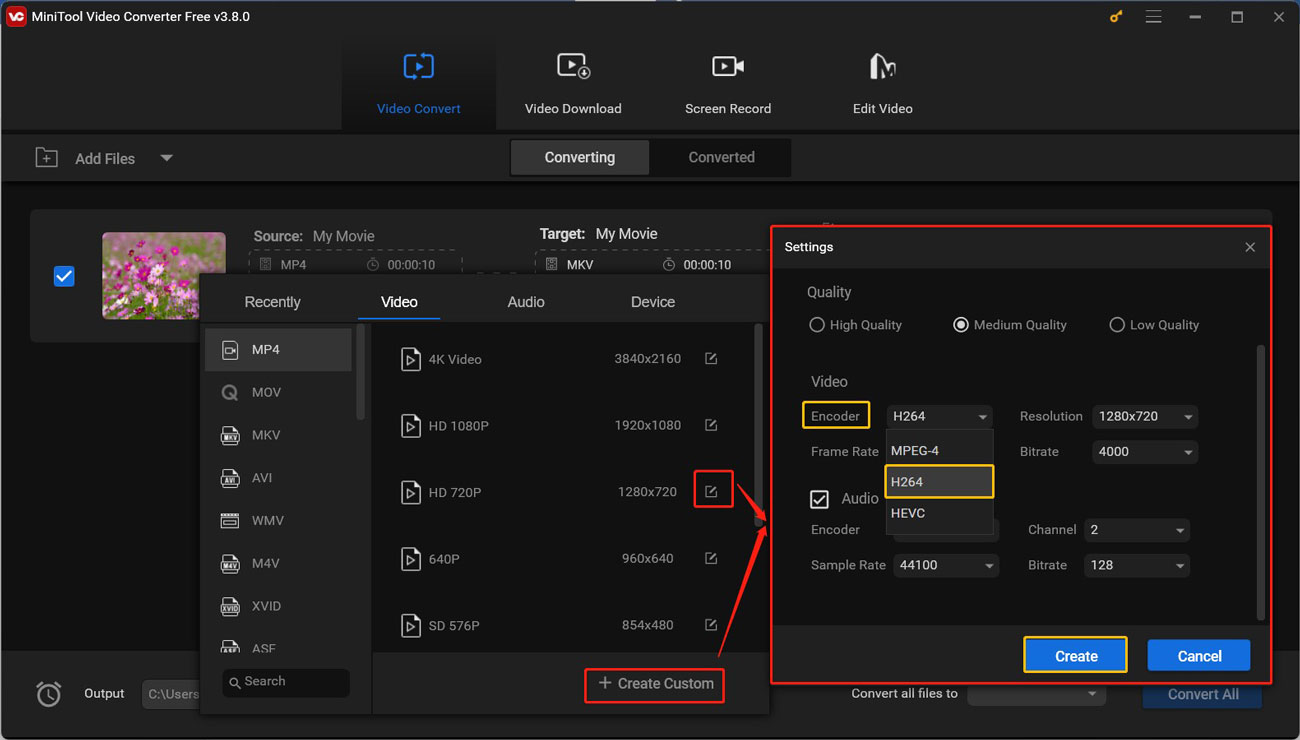Select WMV format in sidebar
This screenshot has width=1300, height=740.
(278, 520)
